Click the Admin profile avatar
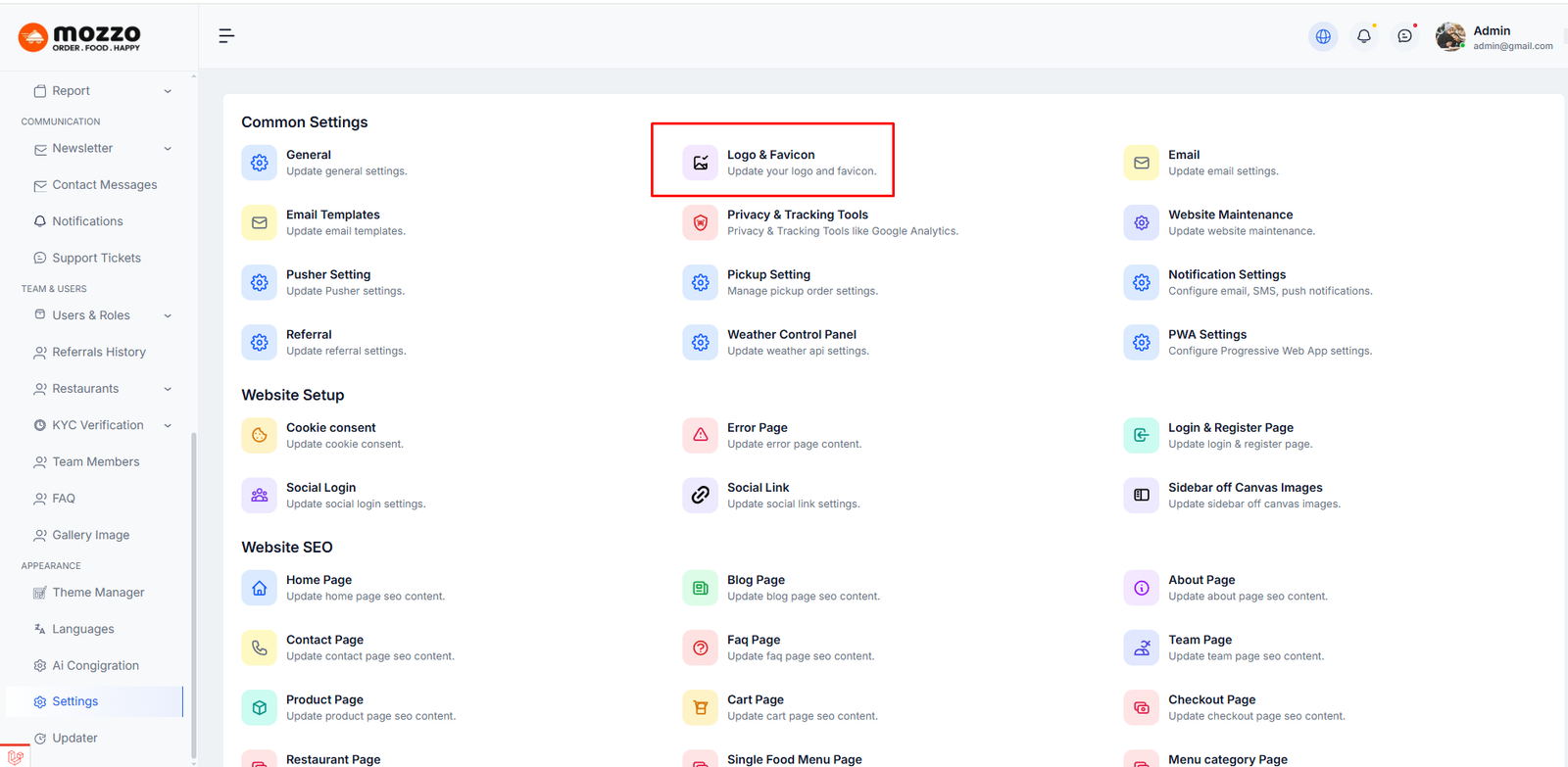 tap(1450, 36)
